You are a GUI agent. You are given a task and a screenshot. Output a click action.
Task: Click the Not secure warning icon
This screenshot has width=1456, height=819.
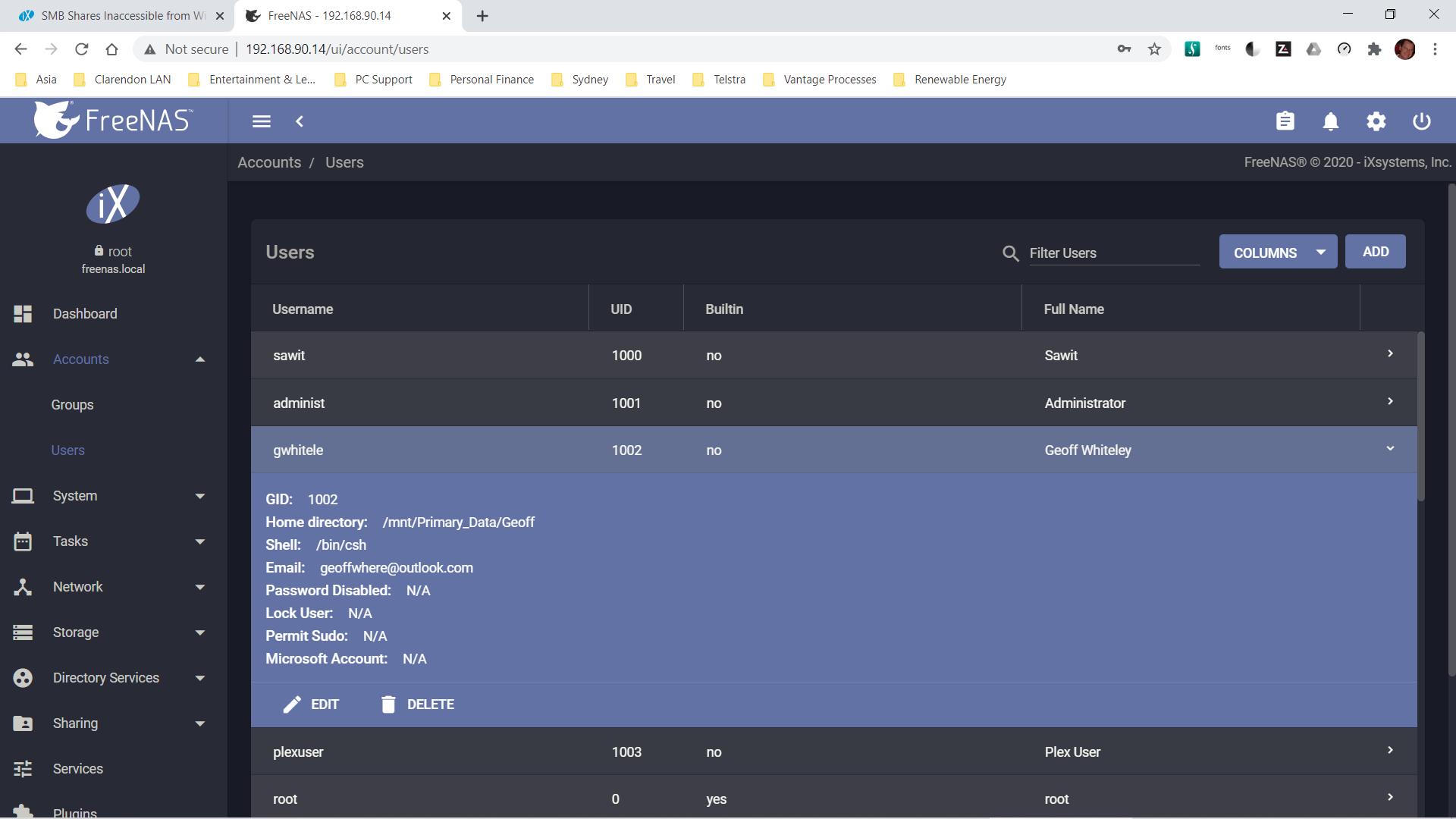click(150, 49)
